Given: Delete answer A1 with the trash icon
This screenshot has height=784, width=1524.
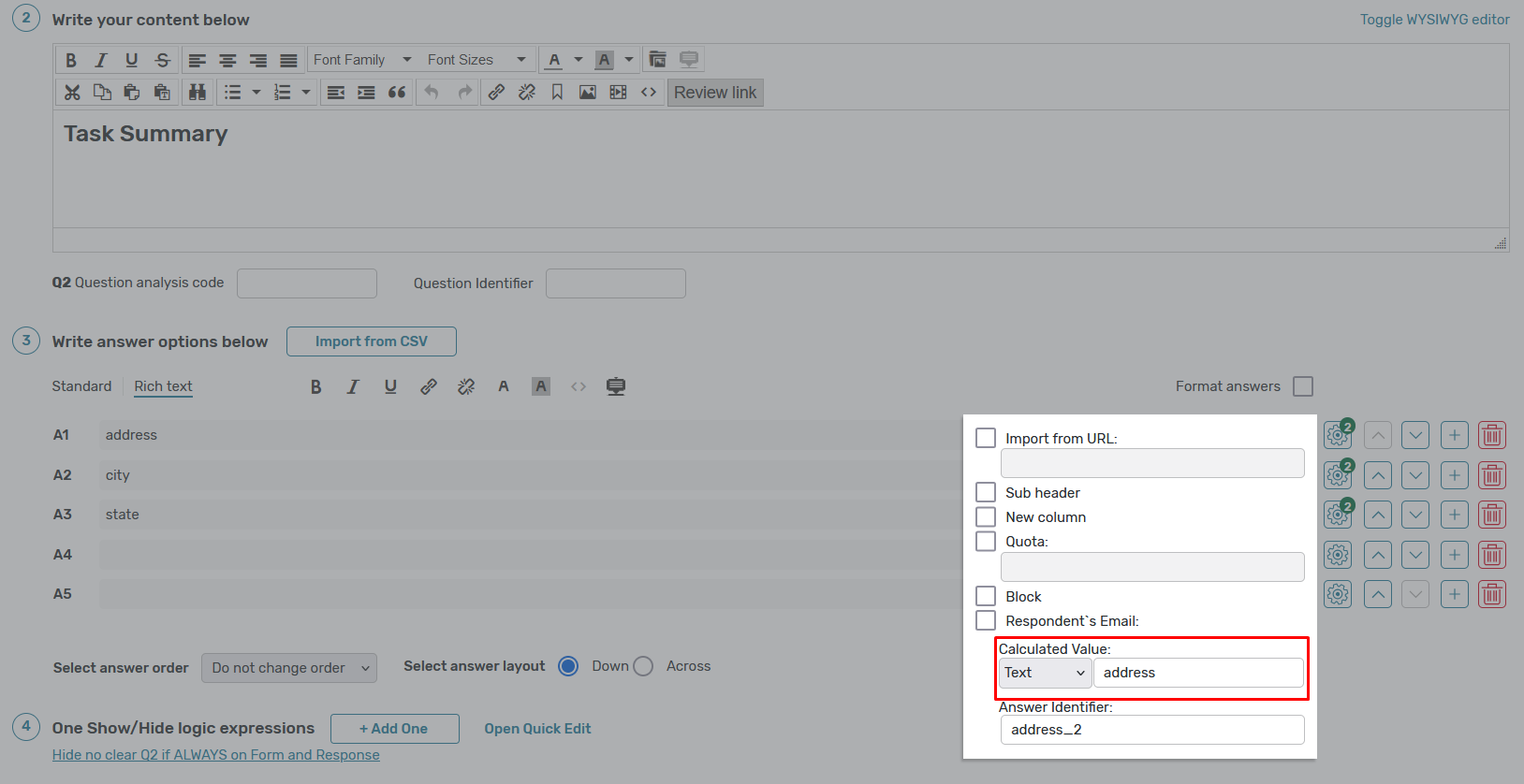Looking at the screenshot, I should click(x=1491, y=435).
